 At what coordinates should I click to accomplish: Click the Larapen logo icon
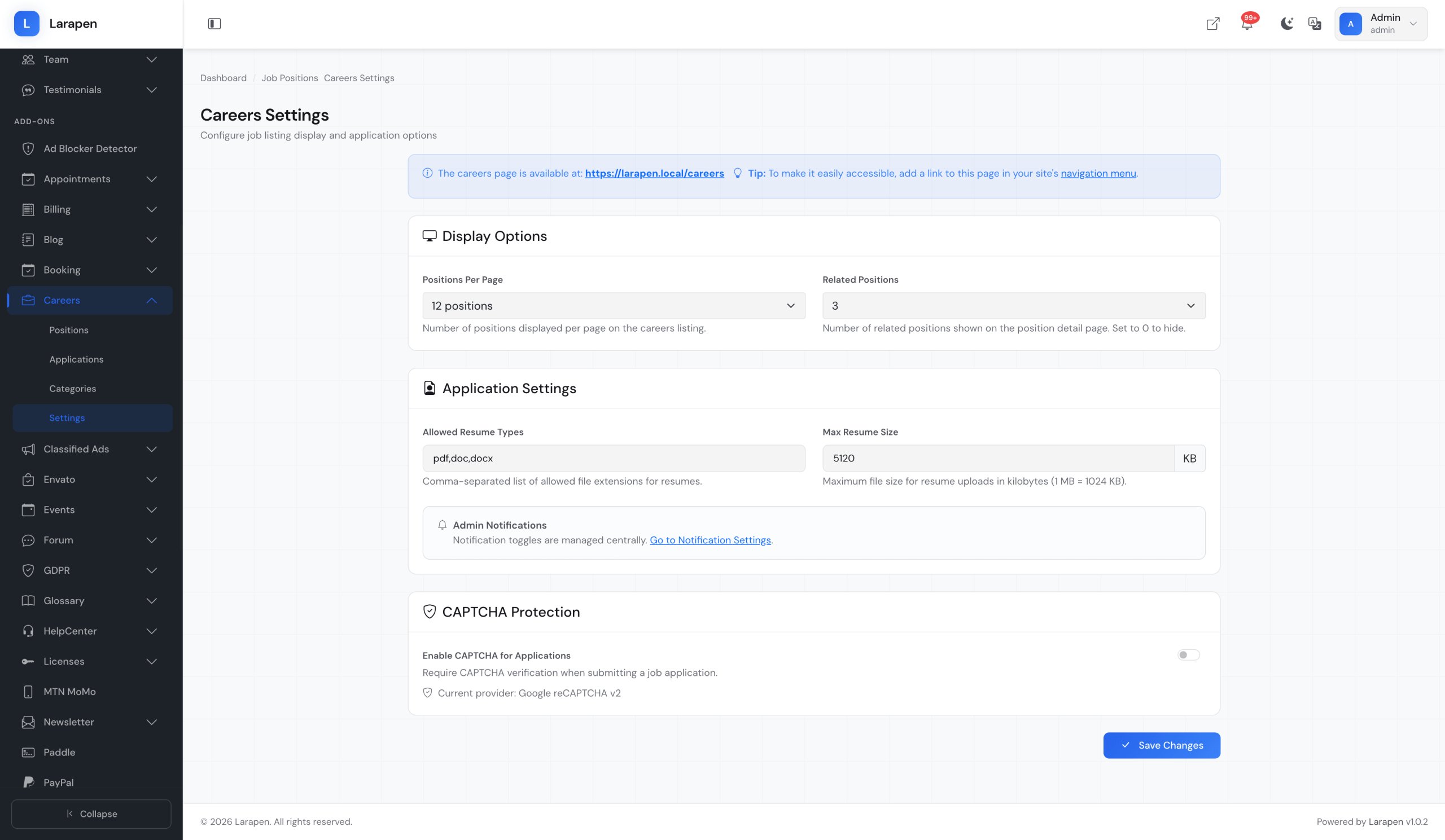point(27,24)
